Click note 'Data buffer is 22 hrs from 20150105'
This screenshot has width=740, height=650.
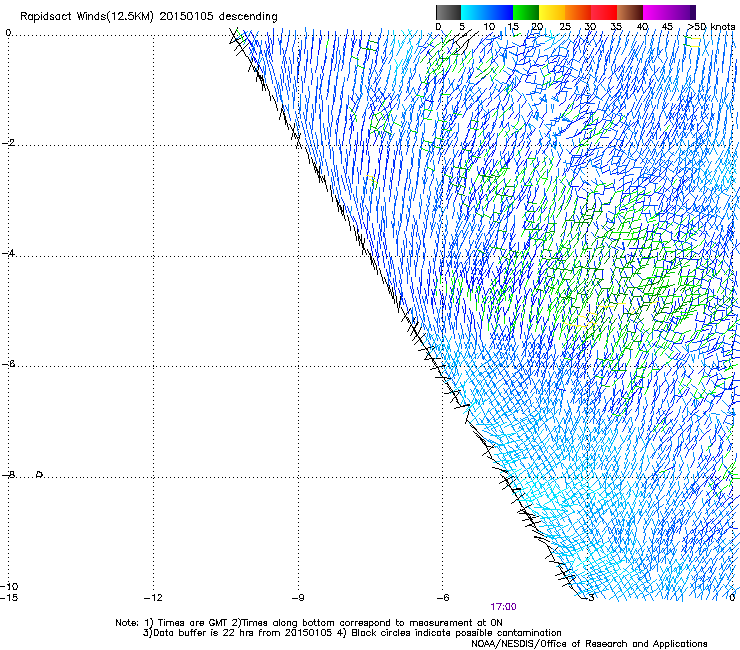(242, 633)
